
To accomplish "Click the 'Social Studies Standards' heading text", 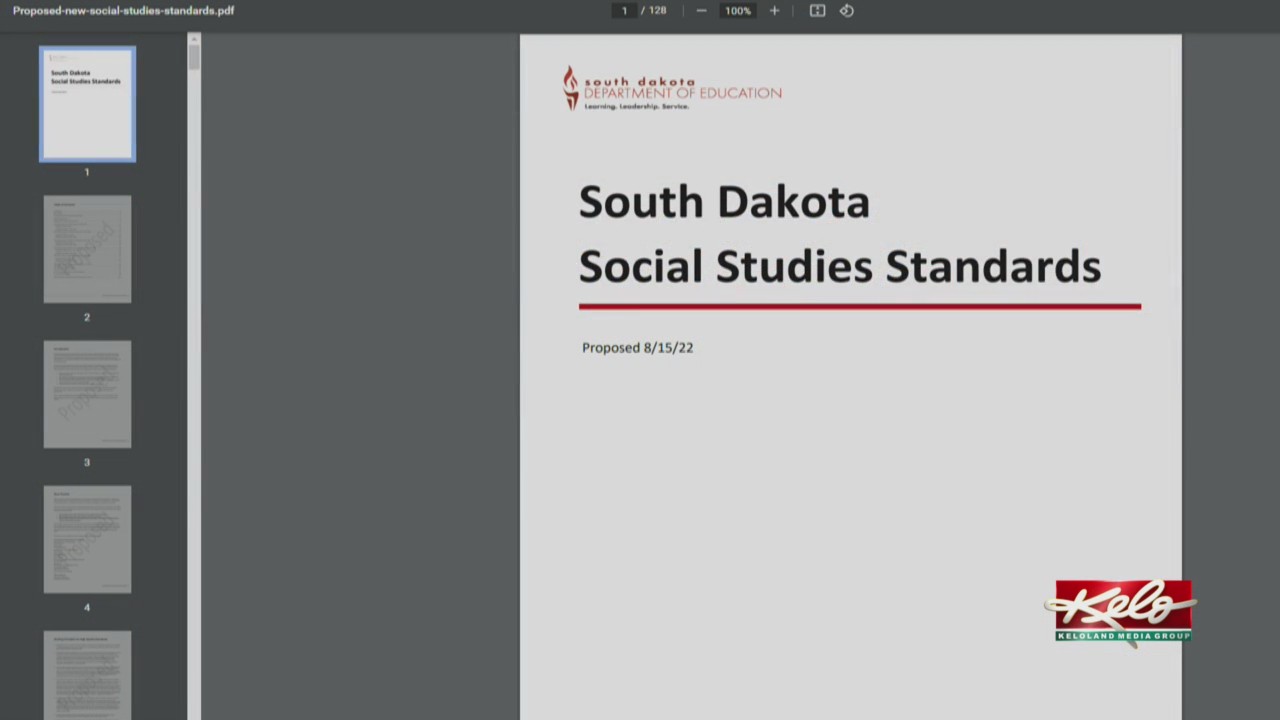I will [839, 265].
